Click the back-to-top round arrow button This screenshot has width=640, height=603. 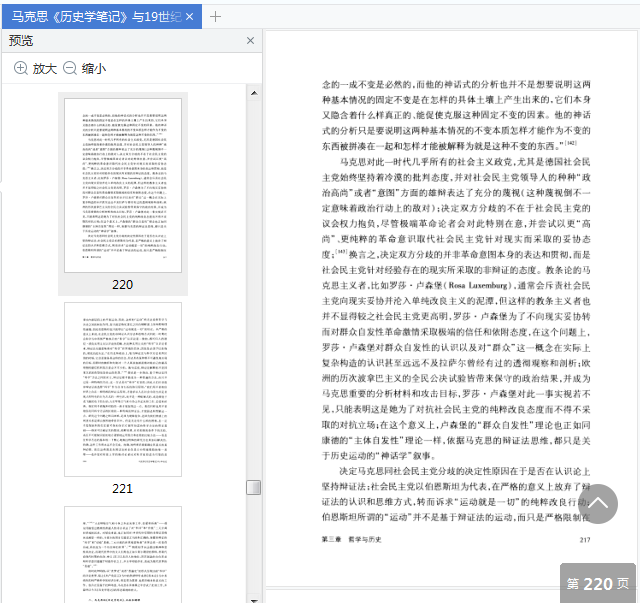[x=598, y=504]
